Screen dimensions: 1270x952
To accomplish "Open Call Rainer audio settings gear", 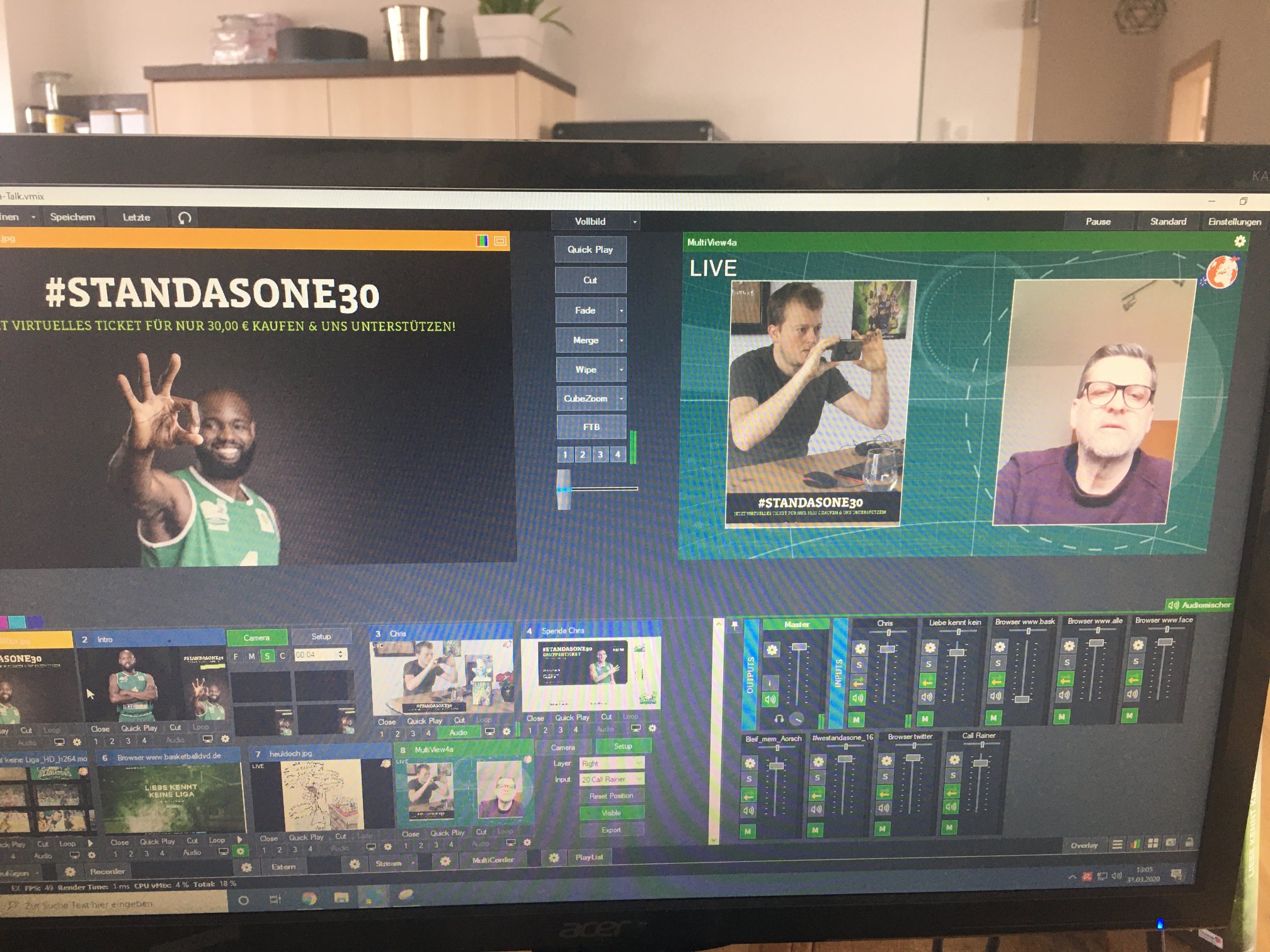I will pyautogui.click(x=954, y=759).
